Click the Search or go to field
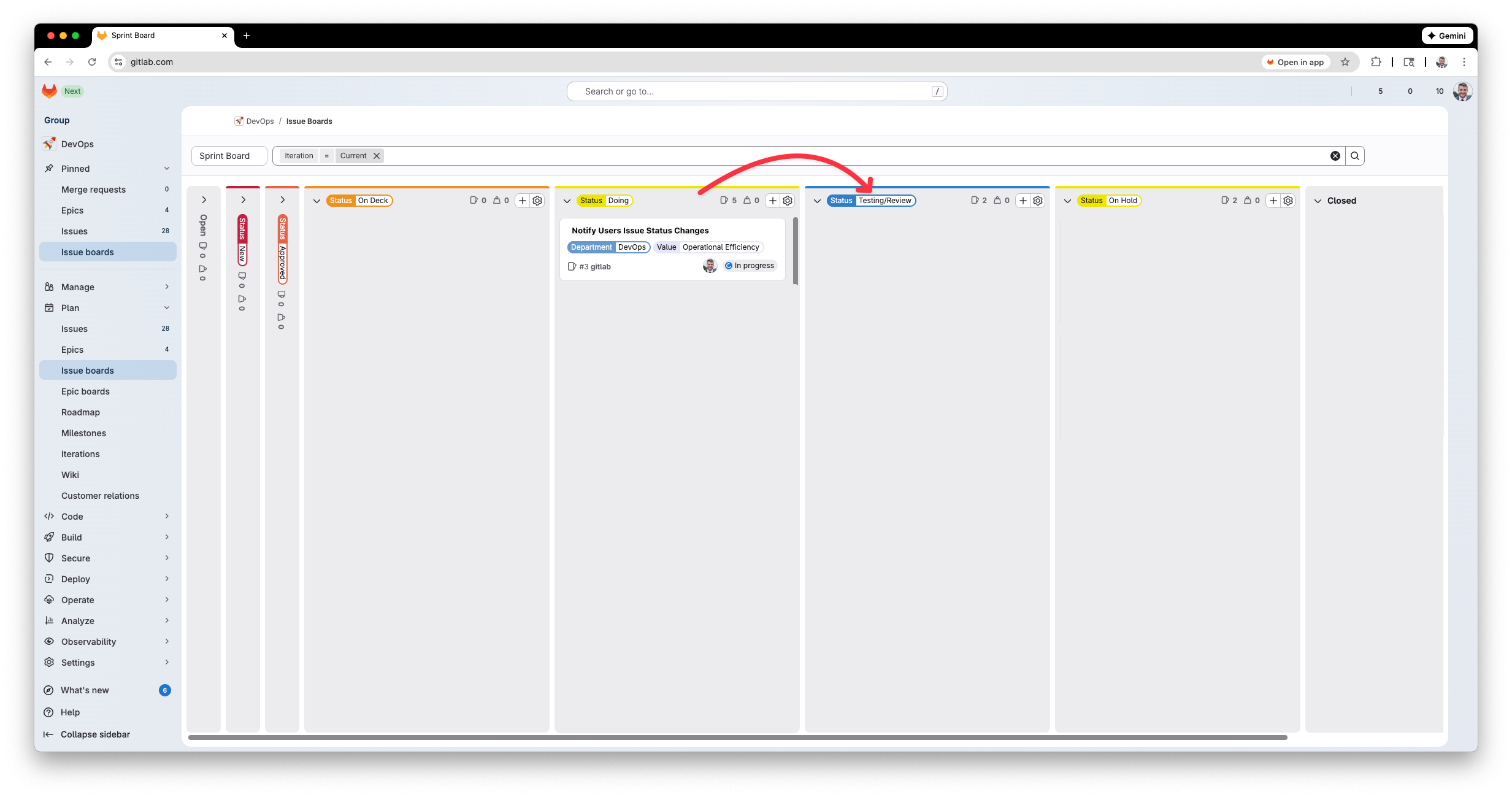The image size is (1512, 797). pos(756,91)
